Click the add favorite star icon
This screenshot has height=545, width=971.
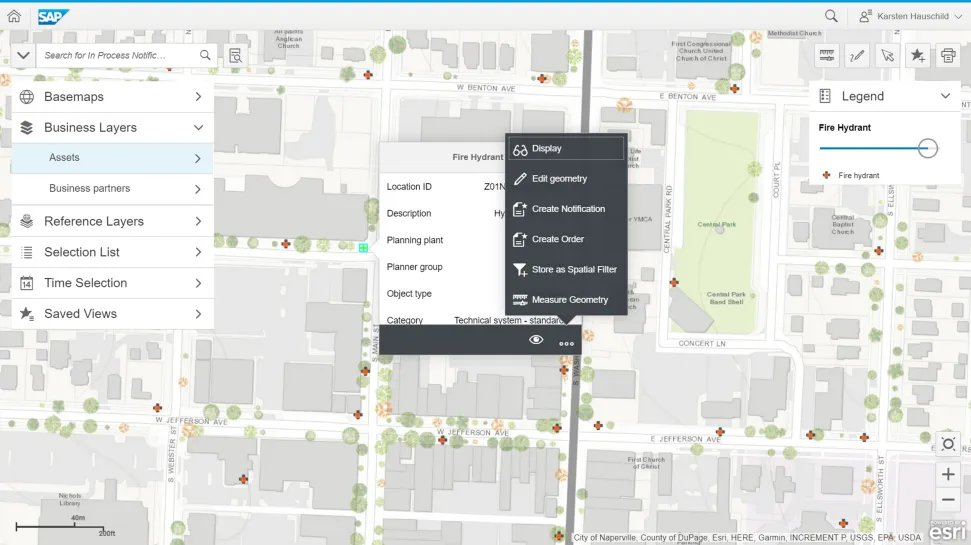917,56
